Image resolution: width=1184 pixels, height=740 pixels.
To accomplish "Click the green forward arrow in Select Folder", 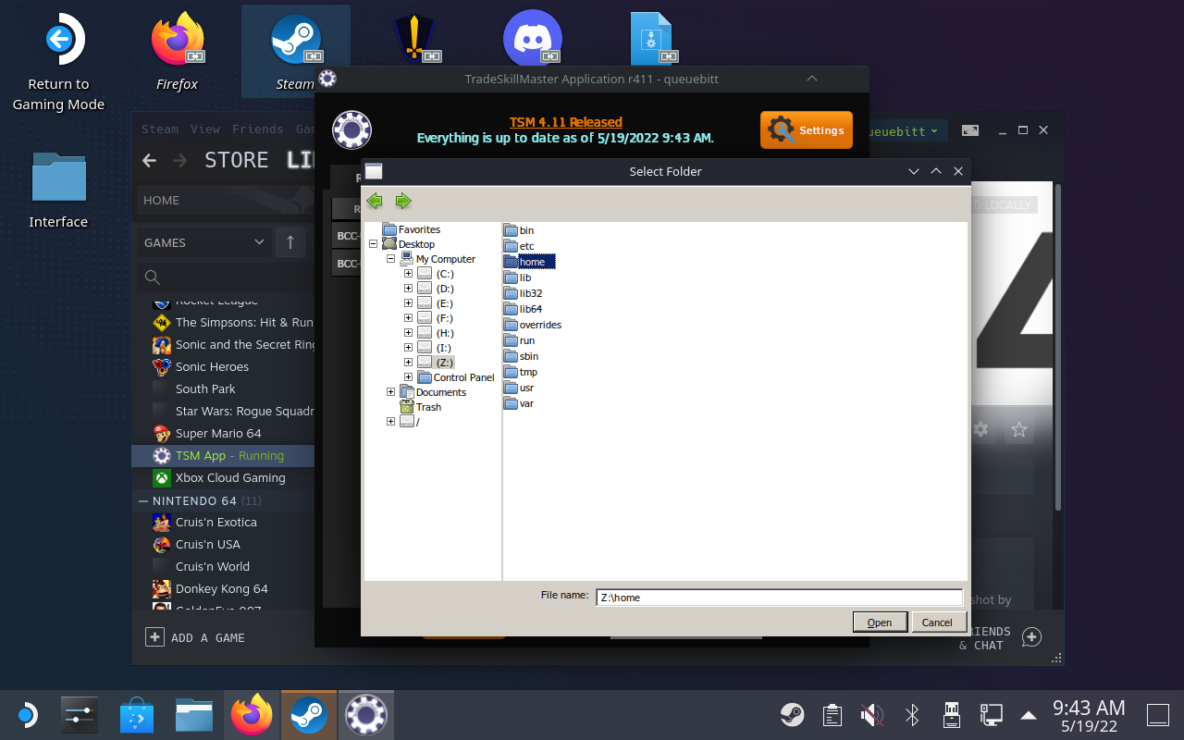I will pyautogui.click(x=403, y=201).
